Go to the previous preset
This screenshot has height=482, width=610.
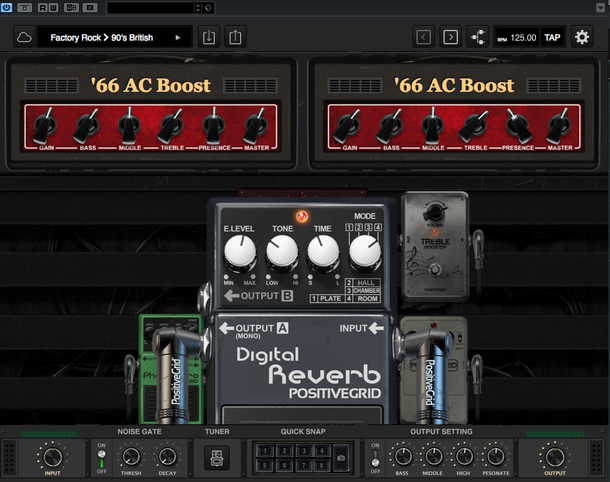(423, 37)
